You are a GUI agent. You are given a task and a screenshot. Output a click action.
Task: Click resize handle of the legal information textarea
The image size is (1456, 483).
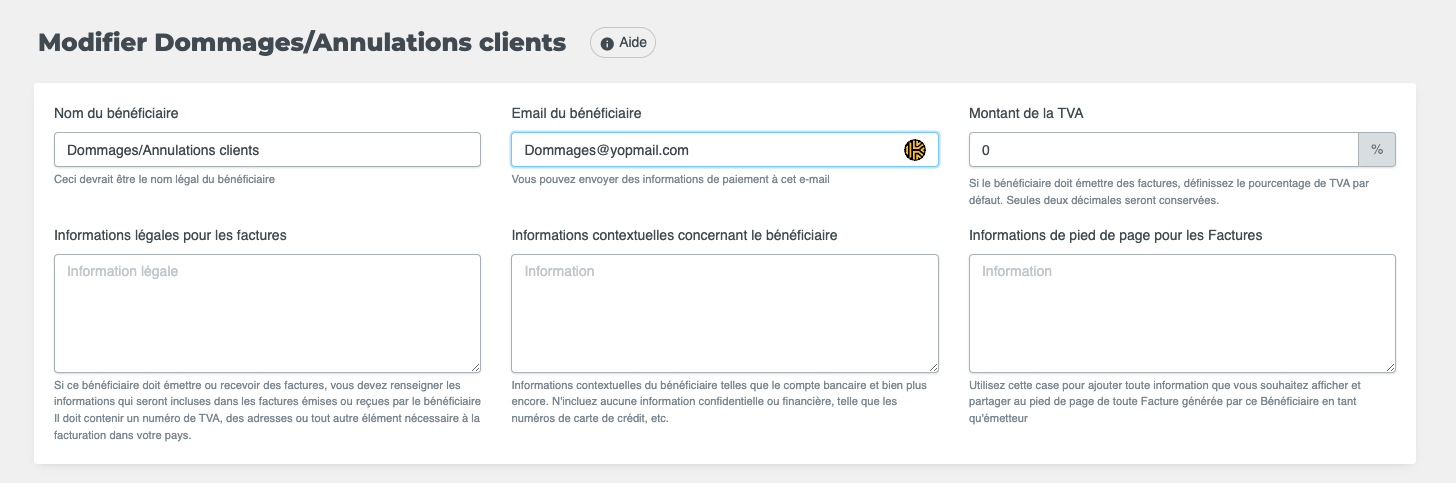click(x=475, y=367)
